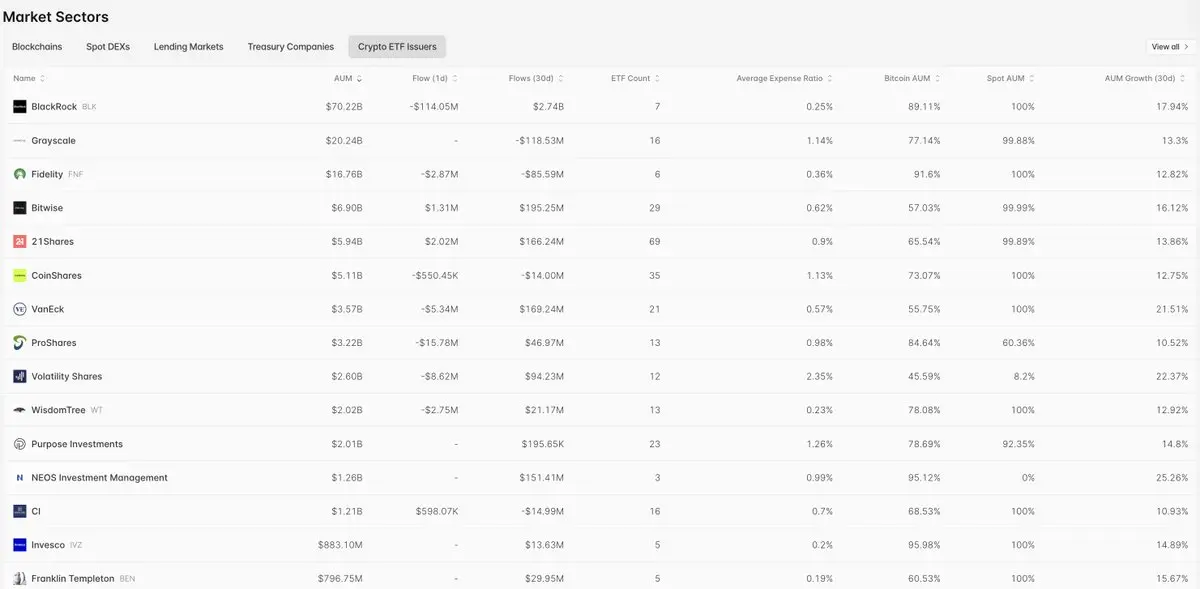Open the Bitwise issuer link
This screenshot has width=1200, height=589.
click(47, 208)
